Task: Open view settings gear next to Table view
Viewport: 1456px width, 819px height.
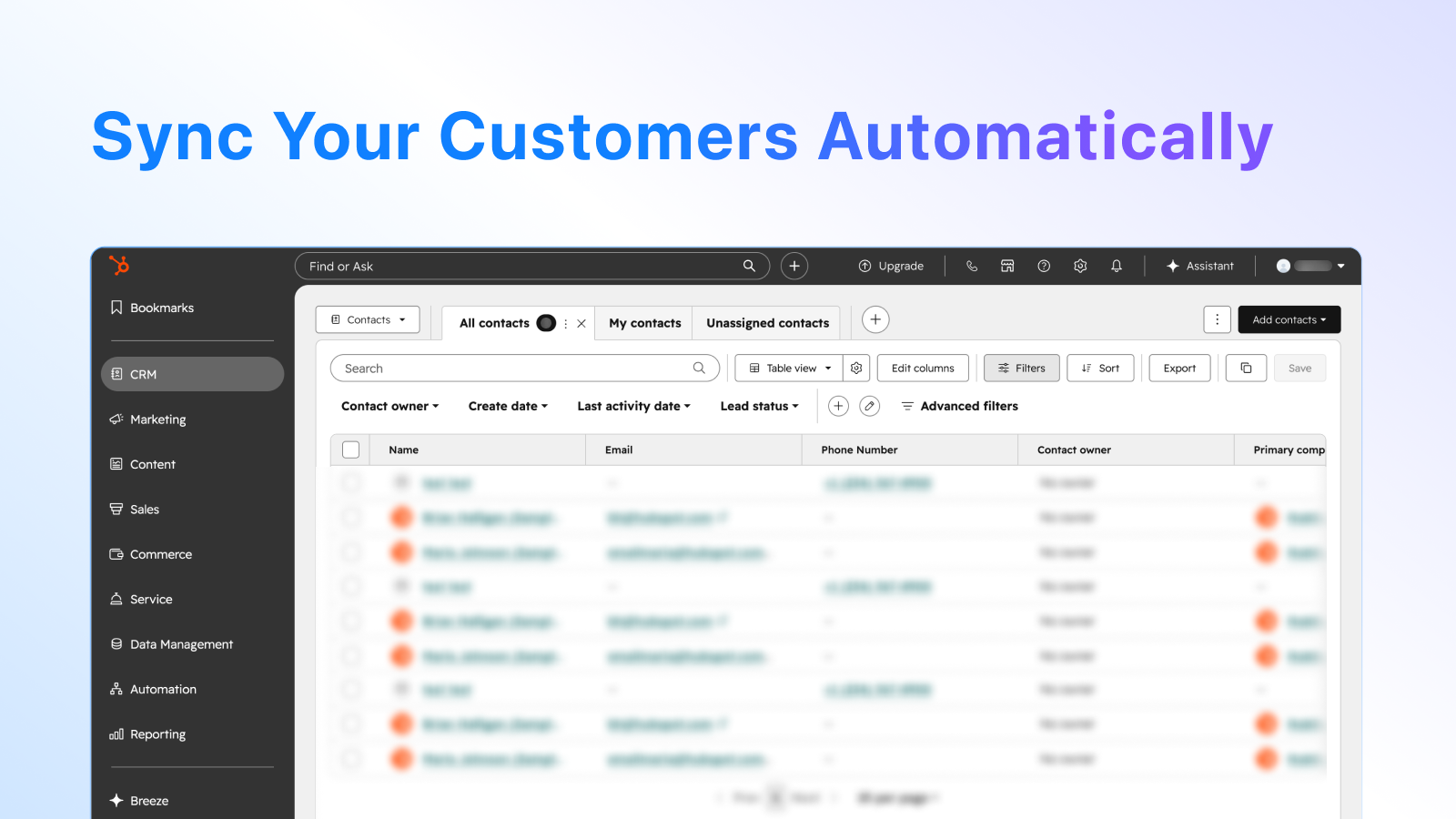Action: tap(856, 369)
